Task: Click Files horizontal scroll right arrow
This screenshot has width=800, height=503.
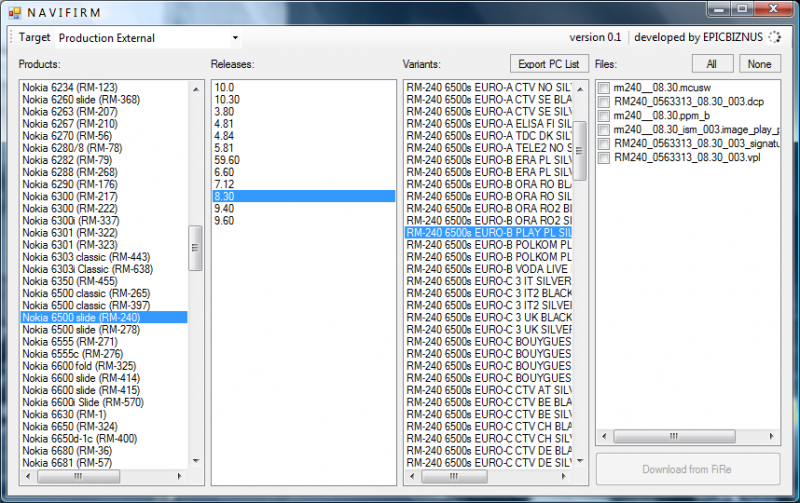Action: pyautogui.click(x=771, y=436)
